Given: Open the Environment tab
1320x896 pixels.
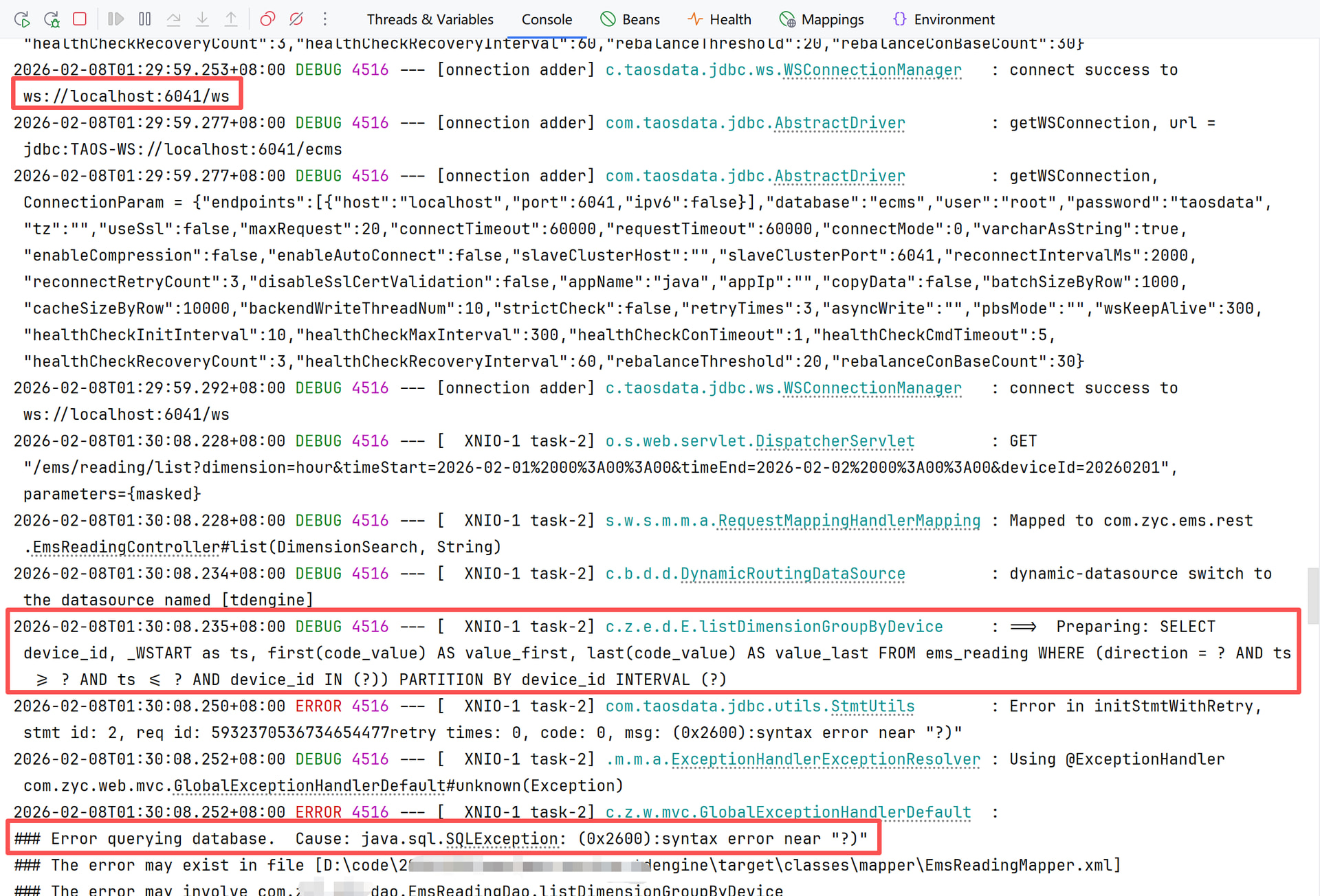Looking at the screenshot, I should point(944,19).
